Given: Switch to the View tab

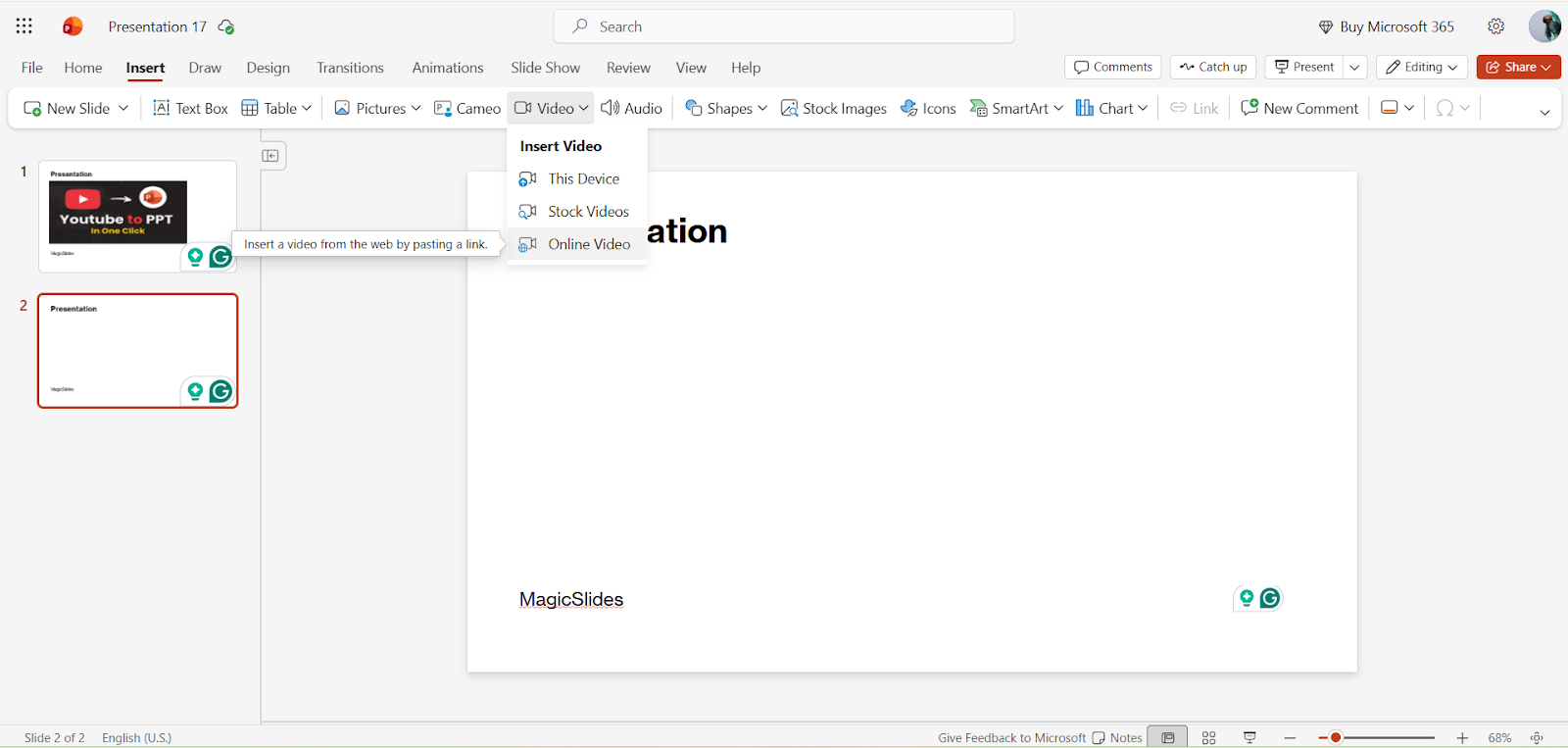Looking at the screenshot, I should tap(691, 68).
